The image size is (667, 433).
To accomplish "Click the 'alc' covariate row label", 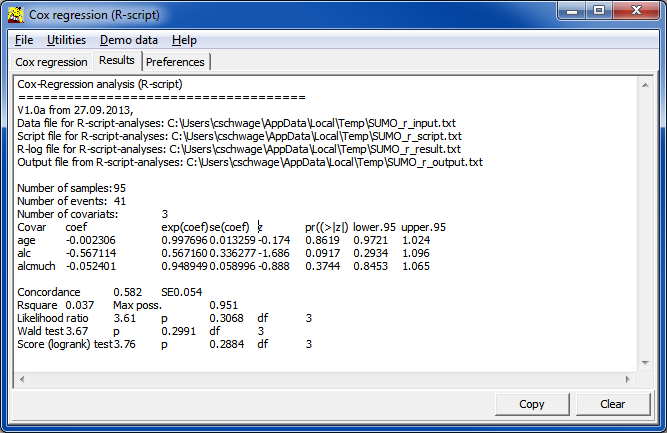I will tap(24, 254).
